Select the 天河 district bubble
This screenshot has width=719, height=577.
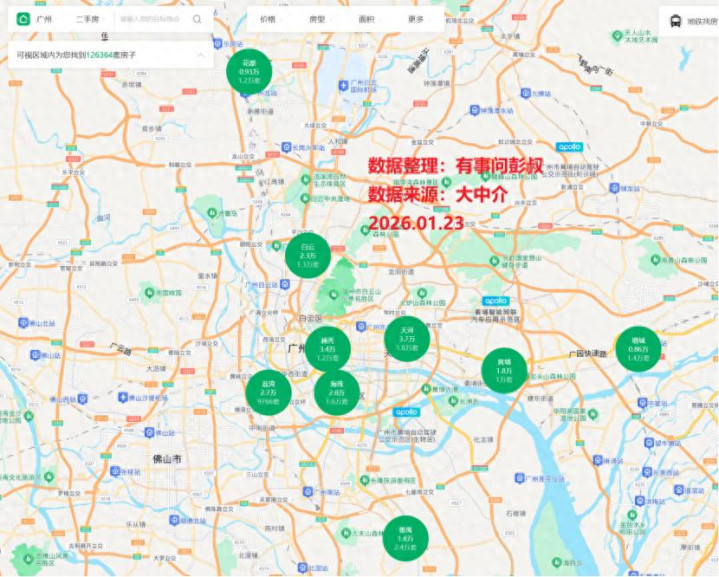click(407, 338)
